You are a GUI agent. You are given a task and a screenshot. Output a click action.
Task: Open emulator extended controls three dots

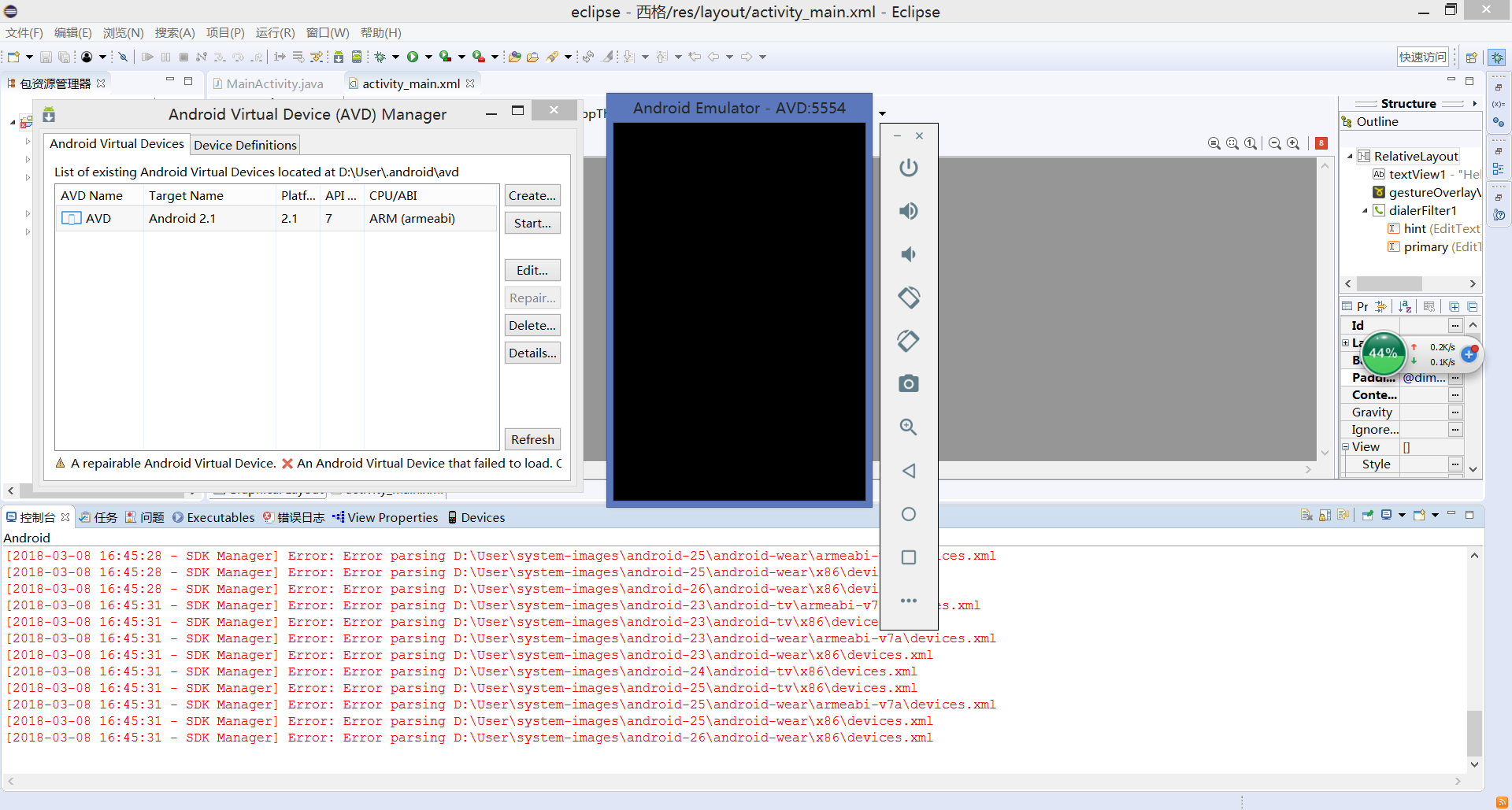[x=908, y=601]
